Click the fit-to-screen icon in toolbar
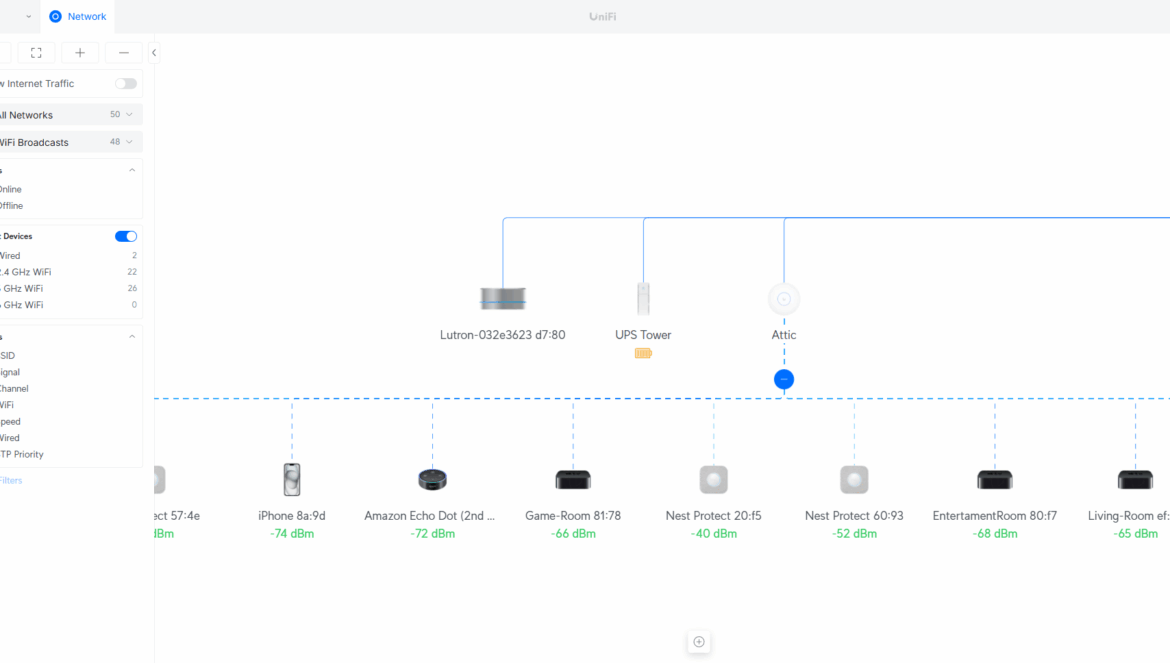 (x=36, y=53)
